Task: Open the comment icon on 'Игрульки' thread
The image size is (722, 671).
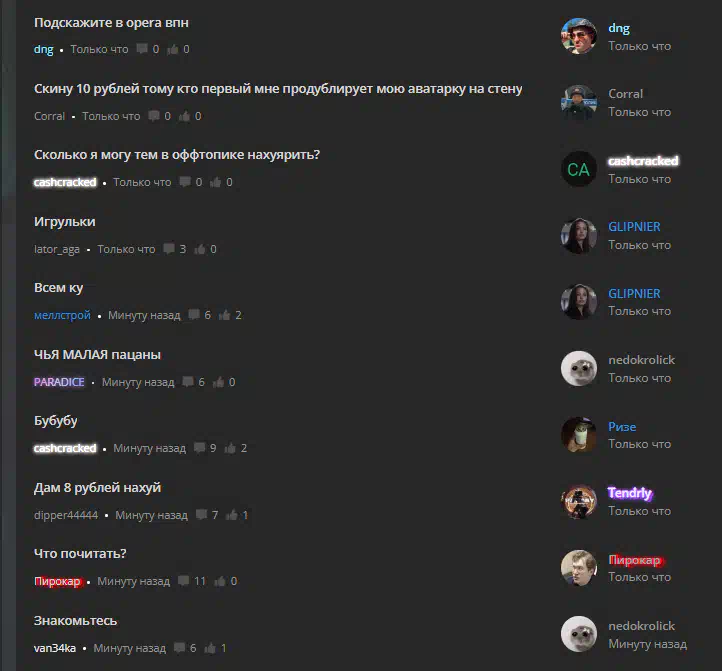Action: (x=169, y=249)
